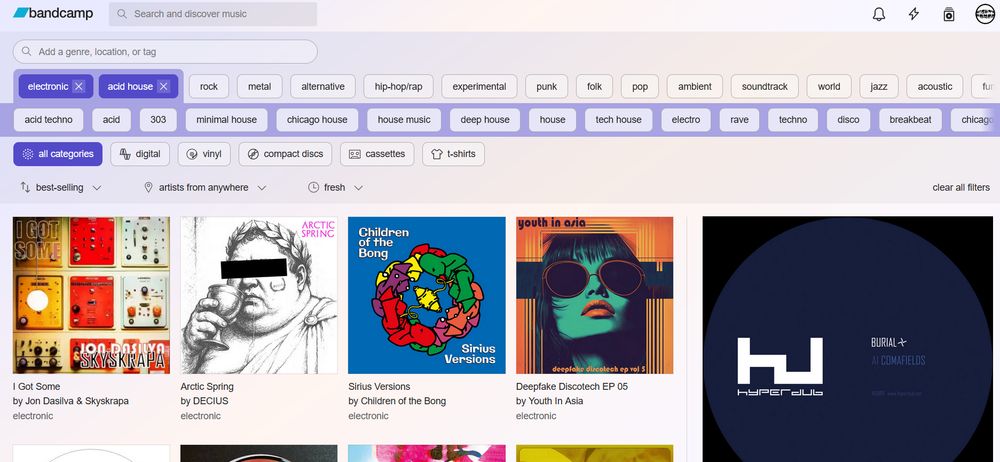This screenshot has width=1000, height=462.
Task: Click the clock icon beside fresh
Action: [313, 187]
